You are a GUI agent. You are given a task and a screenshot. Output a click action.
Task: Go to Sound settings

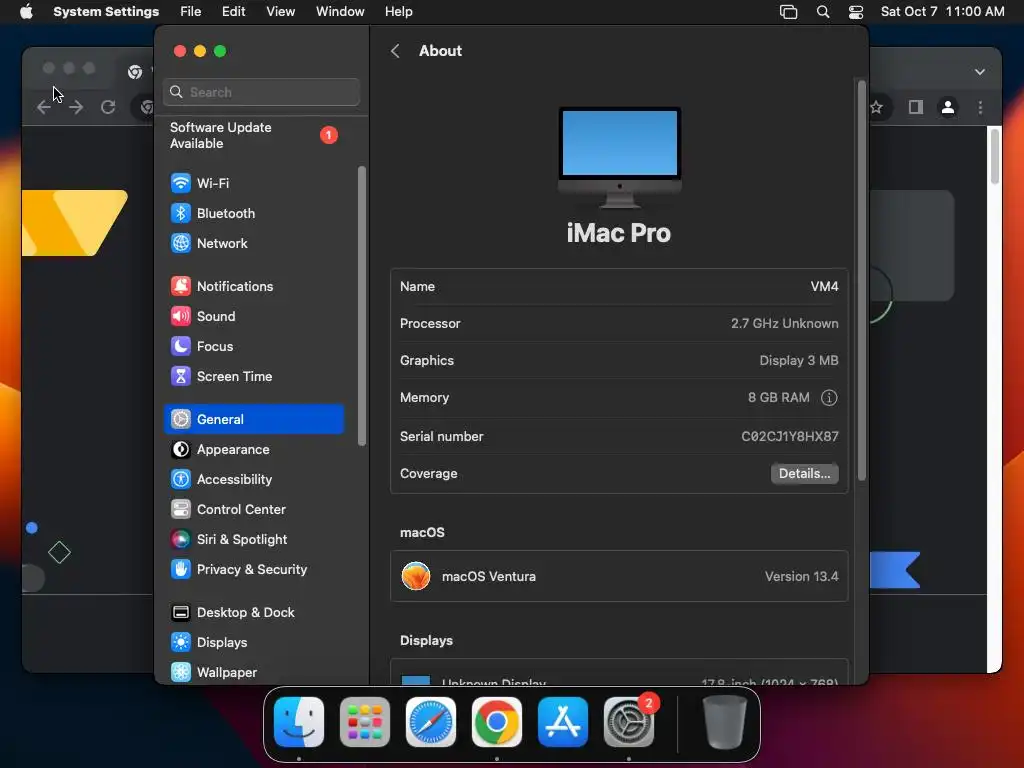[254, 316]
